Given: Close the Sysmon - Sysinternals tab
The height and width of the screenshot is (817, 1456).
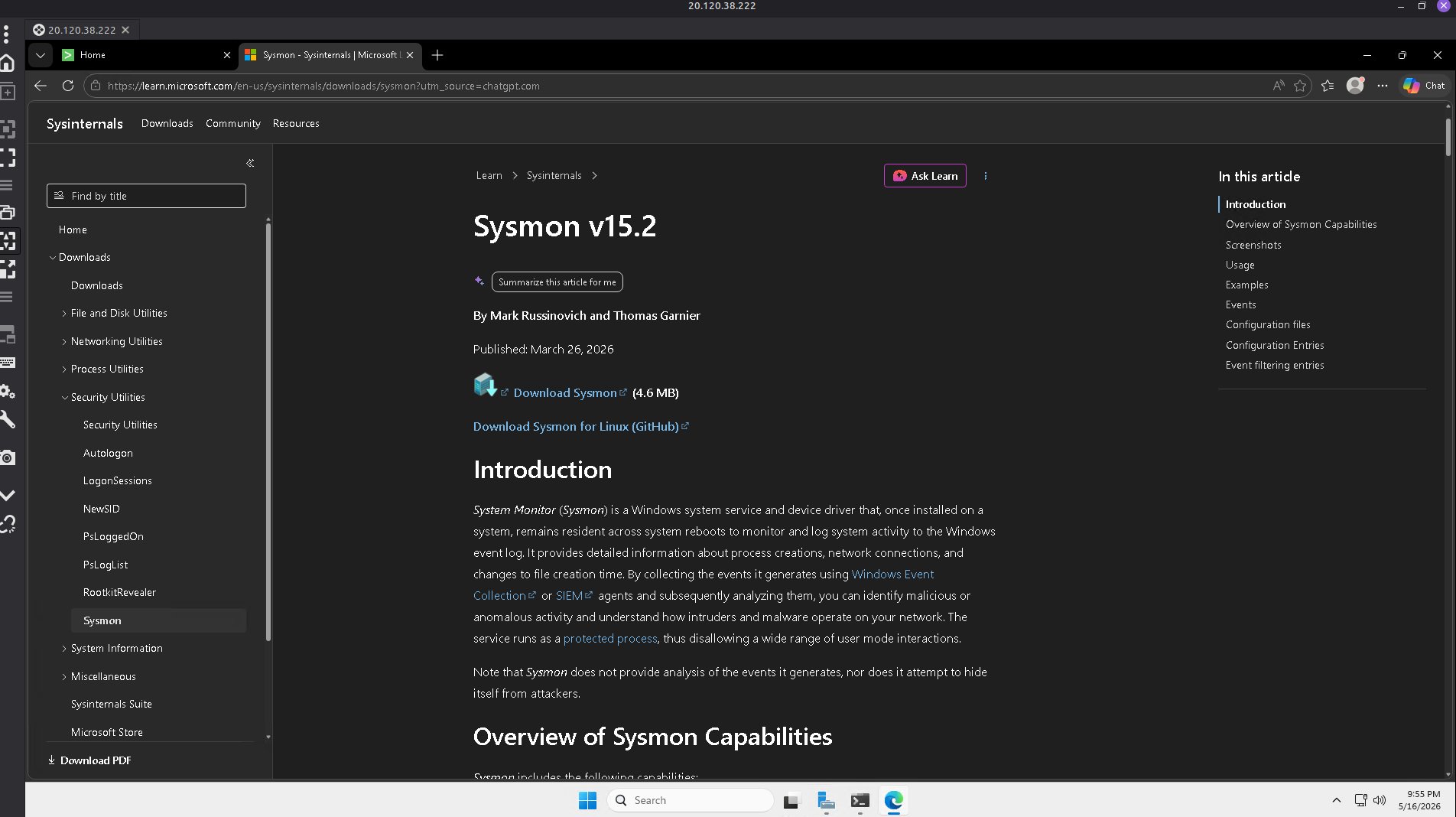Looking at the screenshot, I should click(410, 55).
